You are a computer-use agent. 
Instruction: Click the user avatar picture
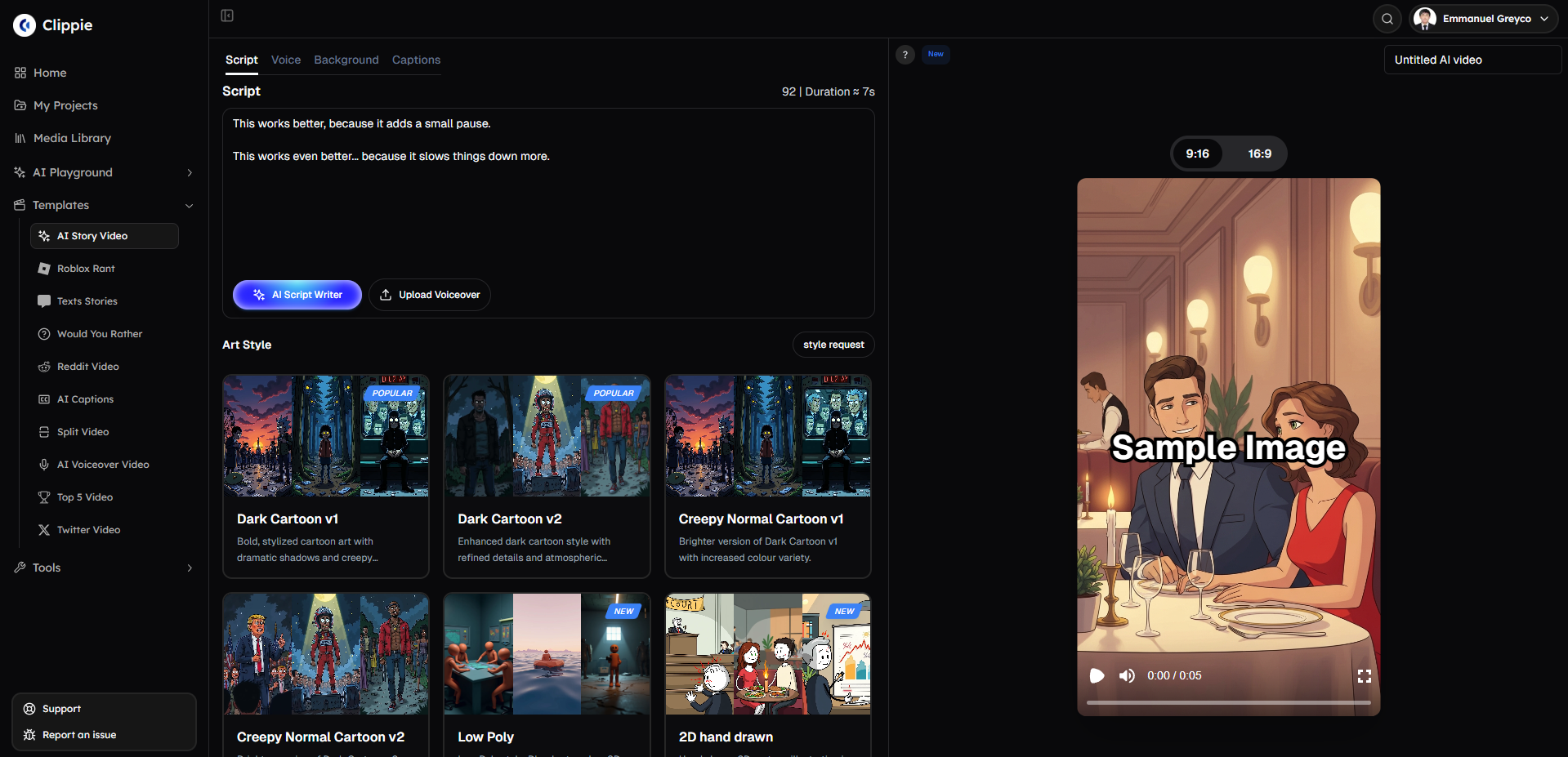pos(1425,19)
